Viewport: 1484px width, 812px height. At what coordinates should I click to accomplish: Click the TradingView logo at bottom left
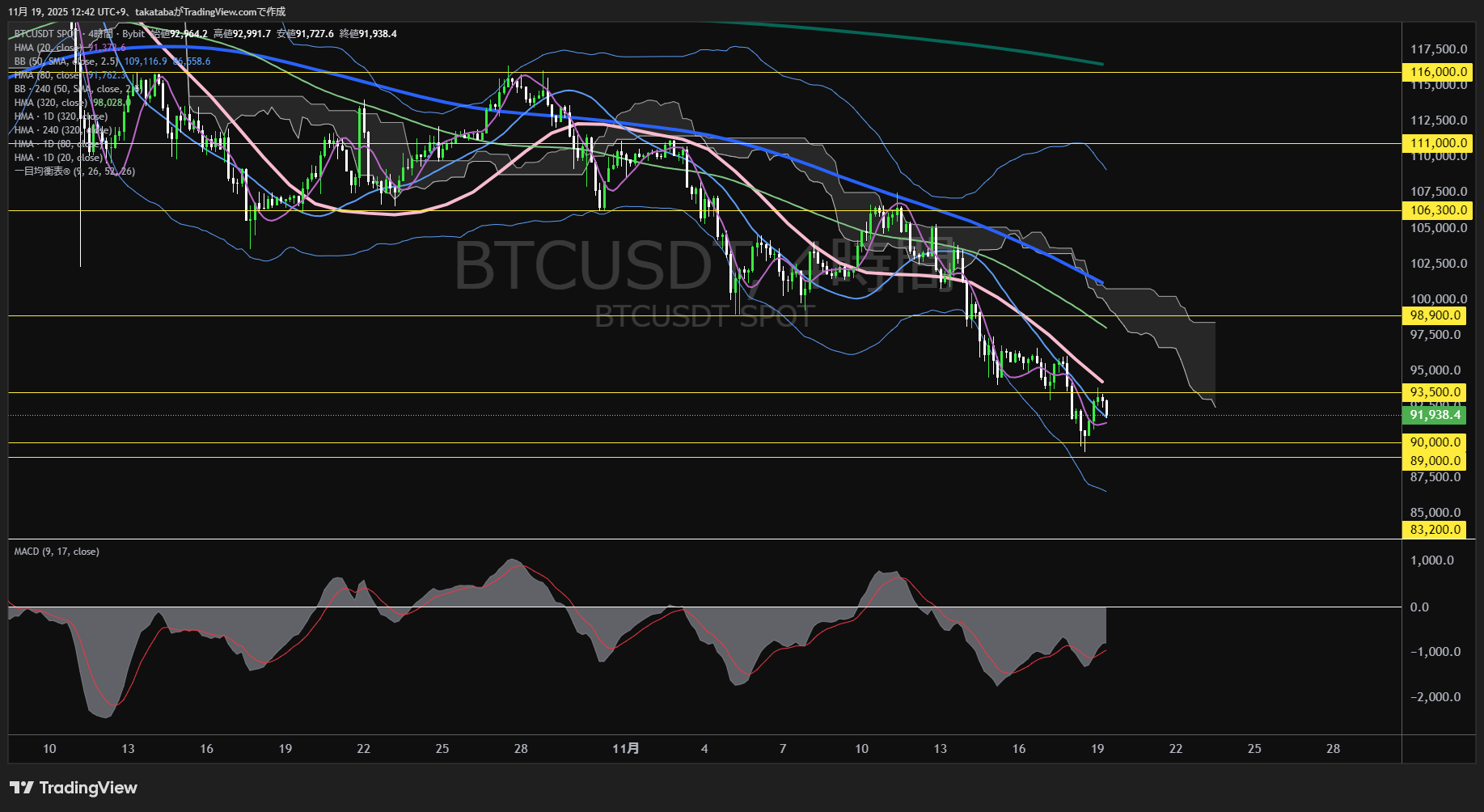(73, 787)
